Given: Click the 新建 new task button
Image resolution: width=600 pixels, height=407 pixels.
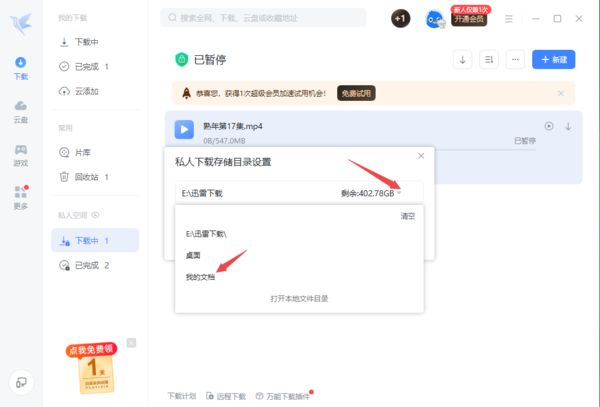Looking at the screenshot, I should point(553,60).
